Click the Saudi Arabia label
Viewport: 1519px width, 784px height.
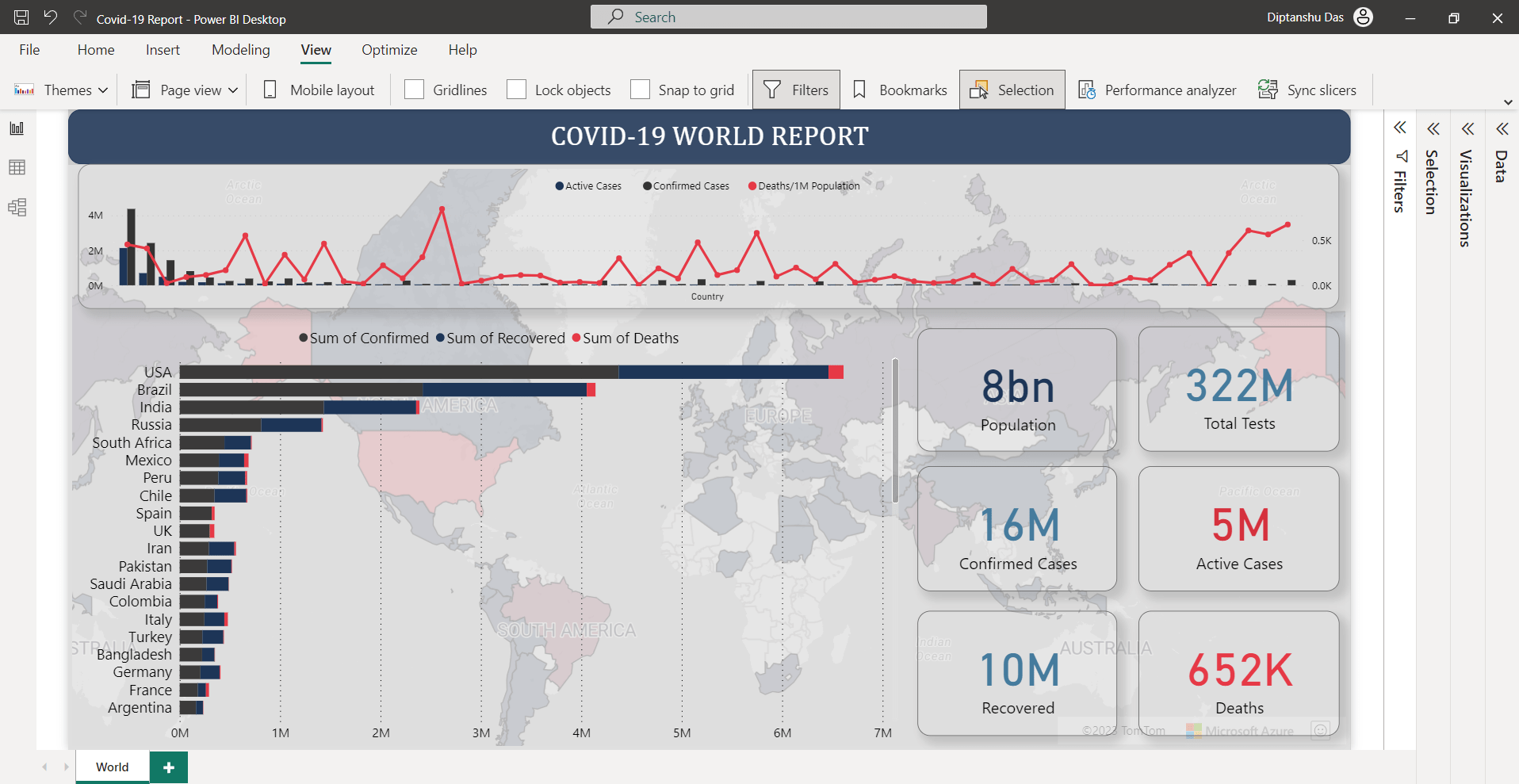(131, 584)
